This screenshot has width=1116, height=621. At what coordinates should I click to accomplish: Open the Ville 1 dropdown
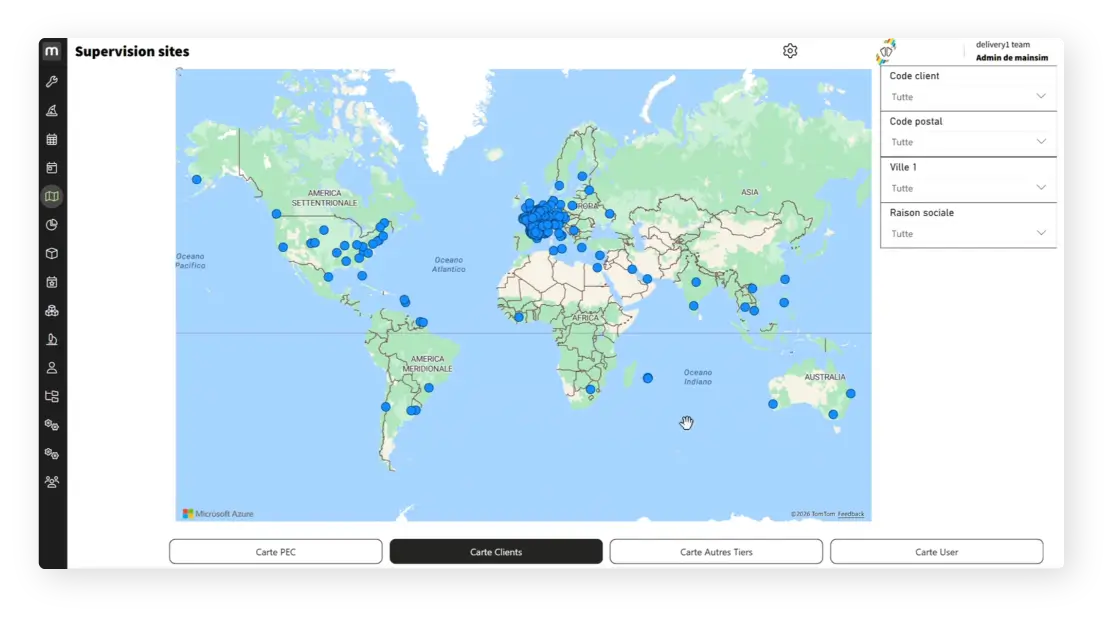click(968, 188)
